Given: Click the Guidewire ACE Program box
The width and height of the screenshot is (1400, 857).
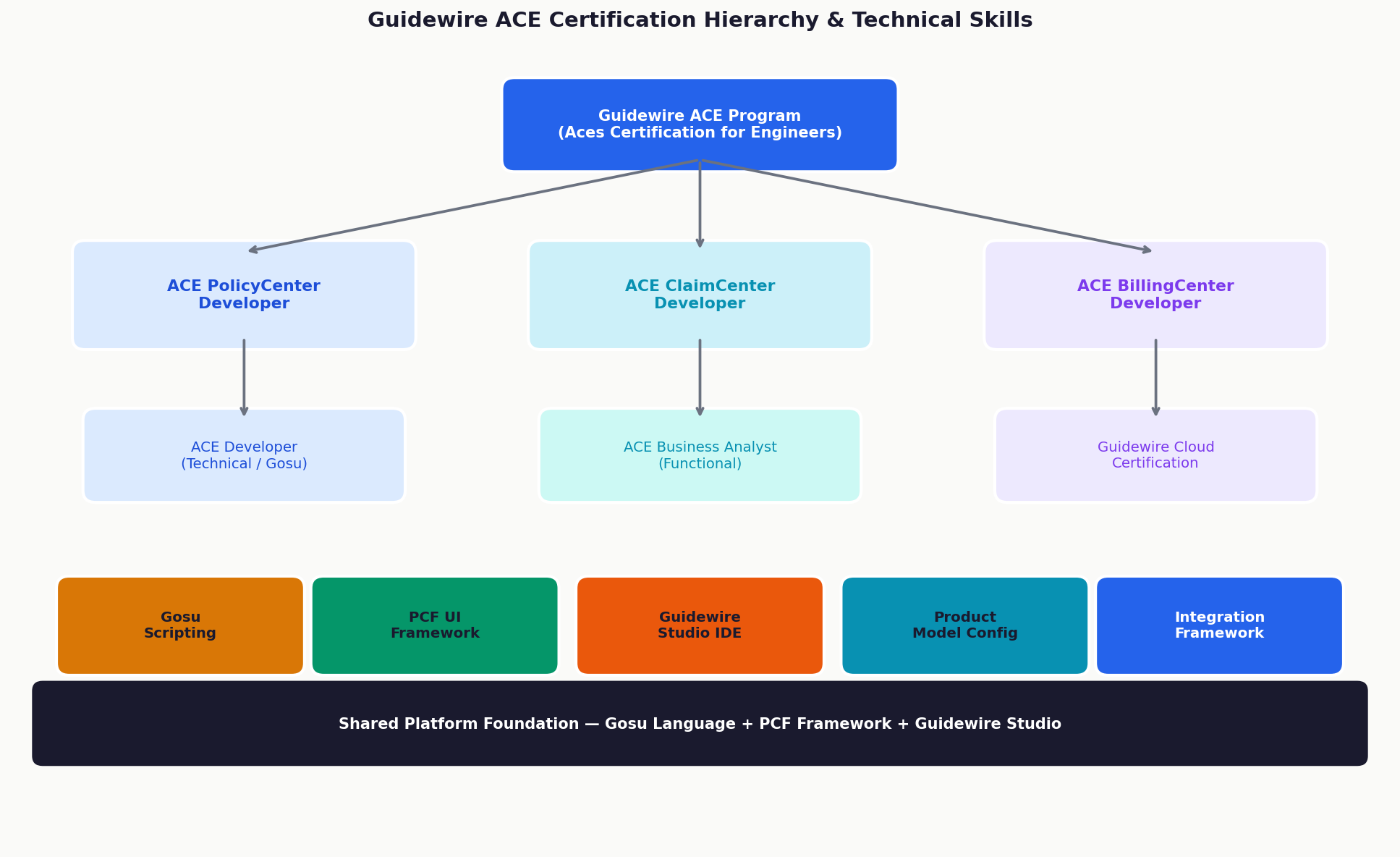Looking at the screenshot, I should click(700, 124).
